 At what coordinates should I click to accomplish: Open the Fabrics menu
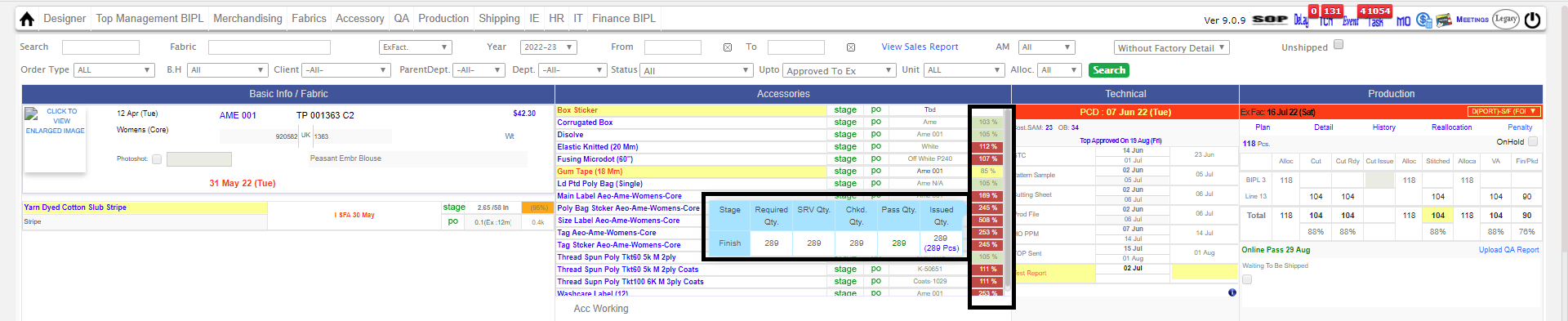tap(309, 18)
